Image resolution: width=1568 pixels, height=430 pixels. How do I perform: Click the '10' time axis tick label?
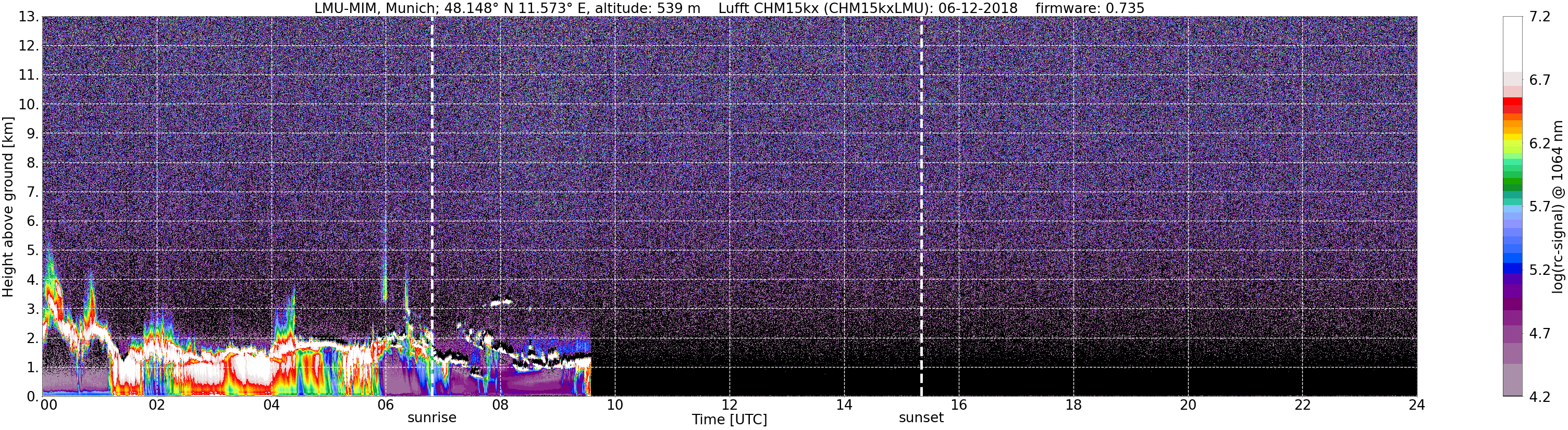point(615,405)
